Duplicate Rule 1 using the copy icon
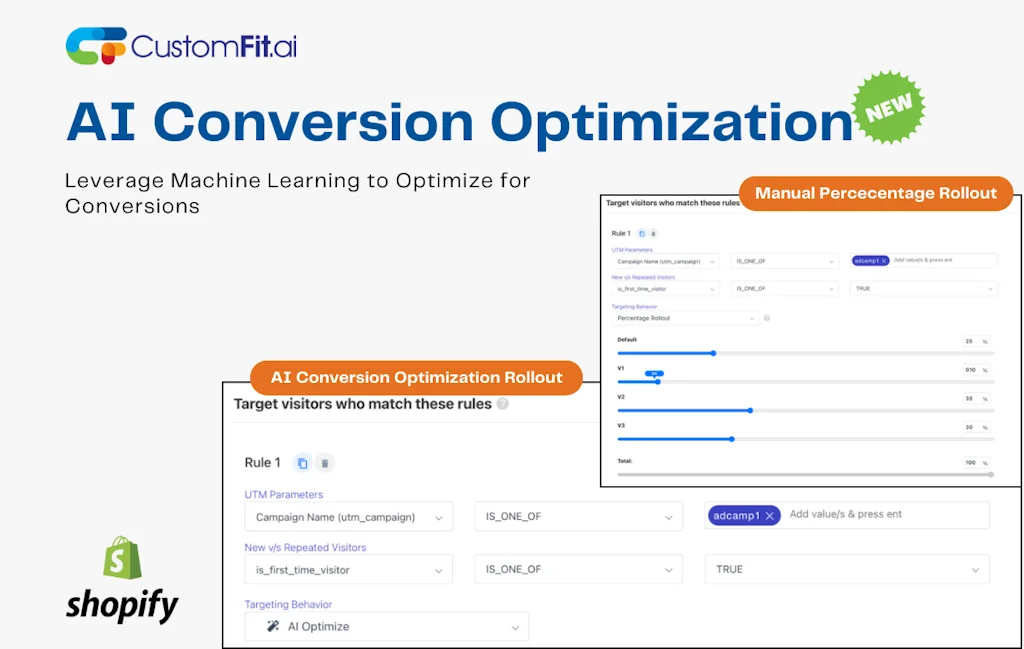The width and height of the screenshot is (1024, 649). coord(303,463)
